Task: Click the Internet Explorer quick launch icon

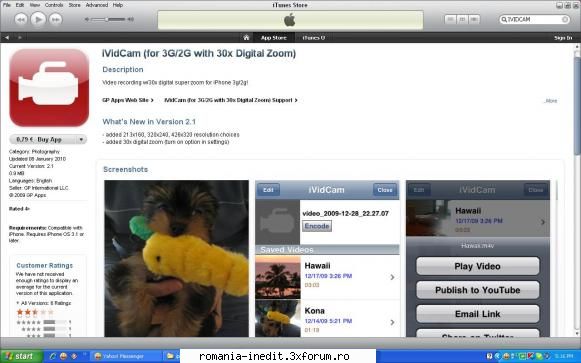Action: [x=52, y=356]
